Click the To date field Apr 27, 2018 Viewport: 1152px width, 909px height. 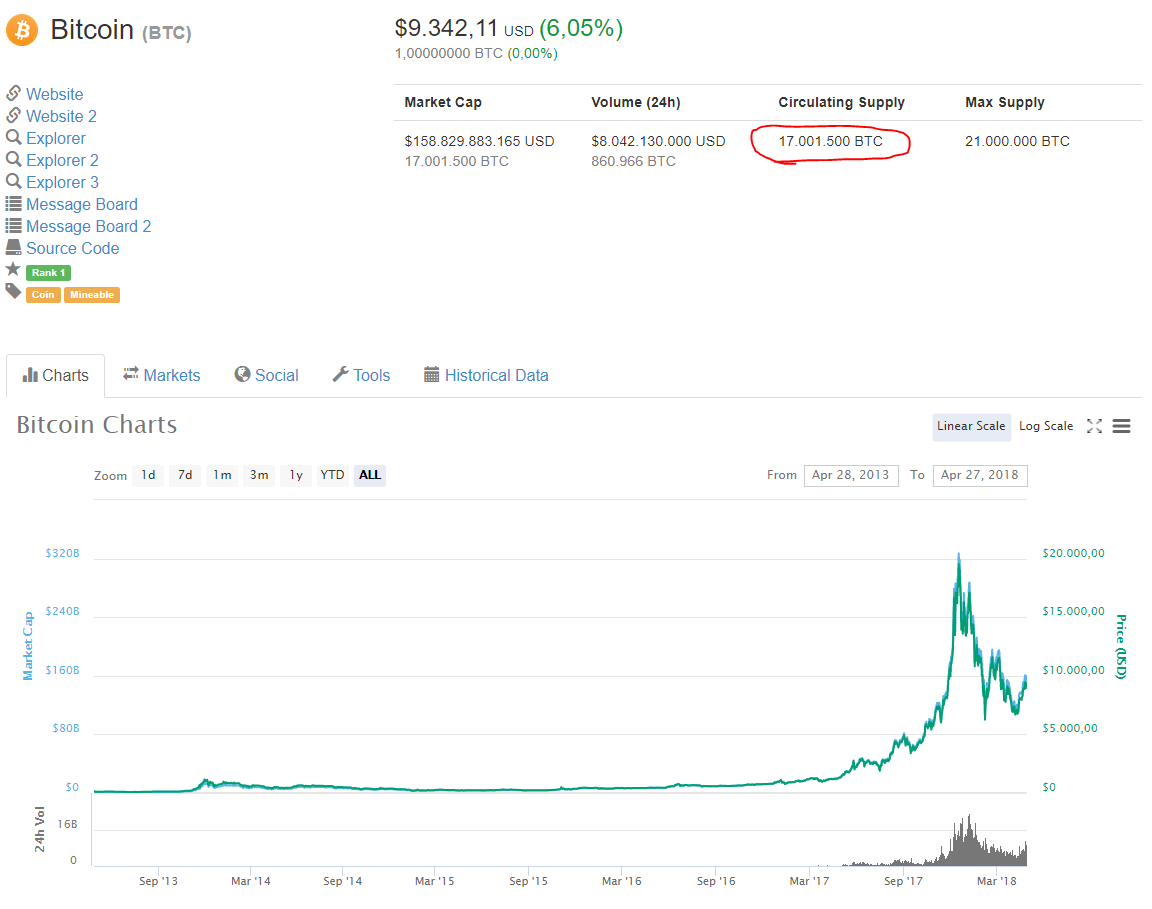[x=980, y=475]
